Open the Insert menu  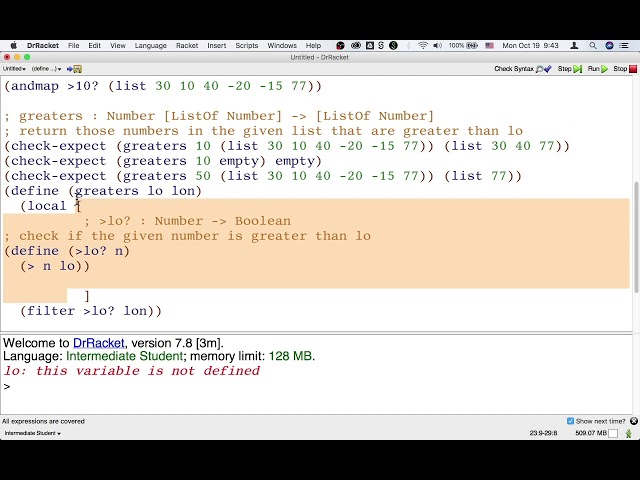[x=216, y=45]
